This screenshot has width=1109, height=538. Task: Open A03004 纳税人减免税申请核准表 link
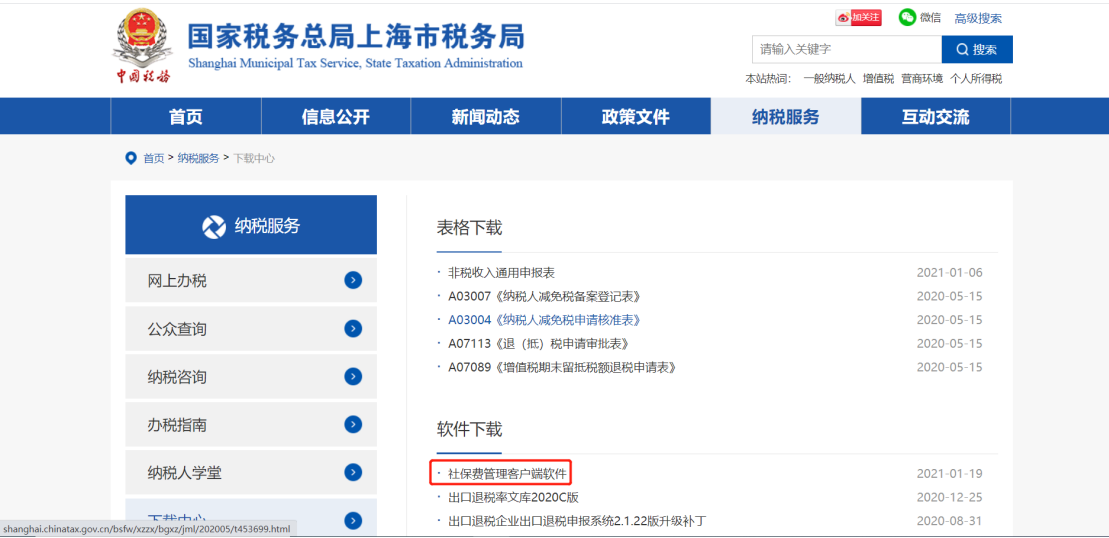(x=543, y=320)
